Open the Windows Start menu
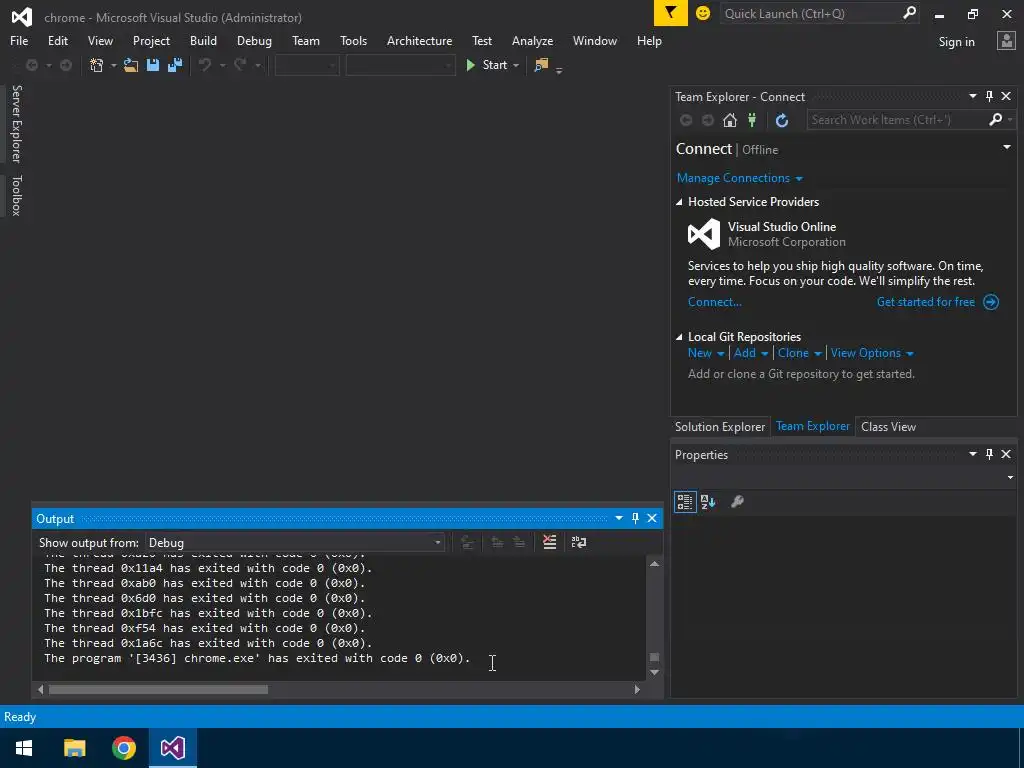The width and height of the screenshot is (1024, 768). coord(24,748)
